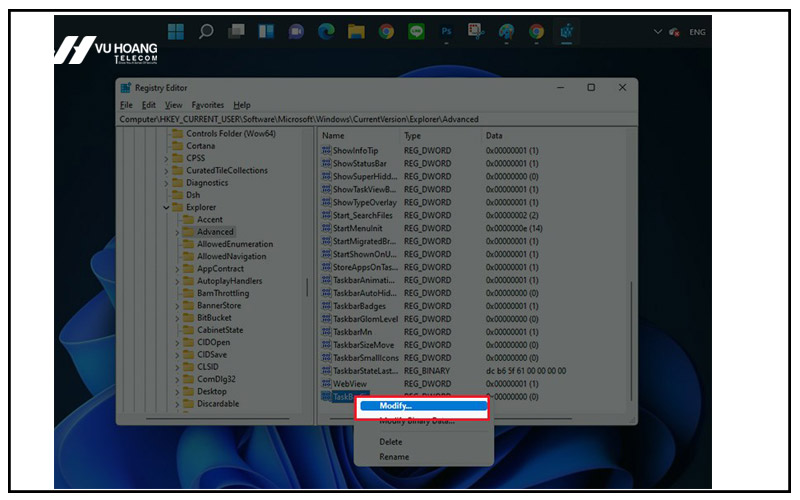Click the ENG language indicator
The width and height of the screenshot is (800, 500).
point(697,32)
